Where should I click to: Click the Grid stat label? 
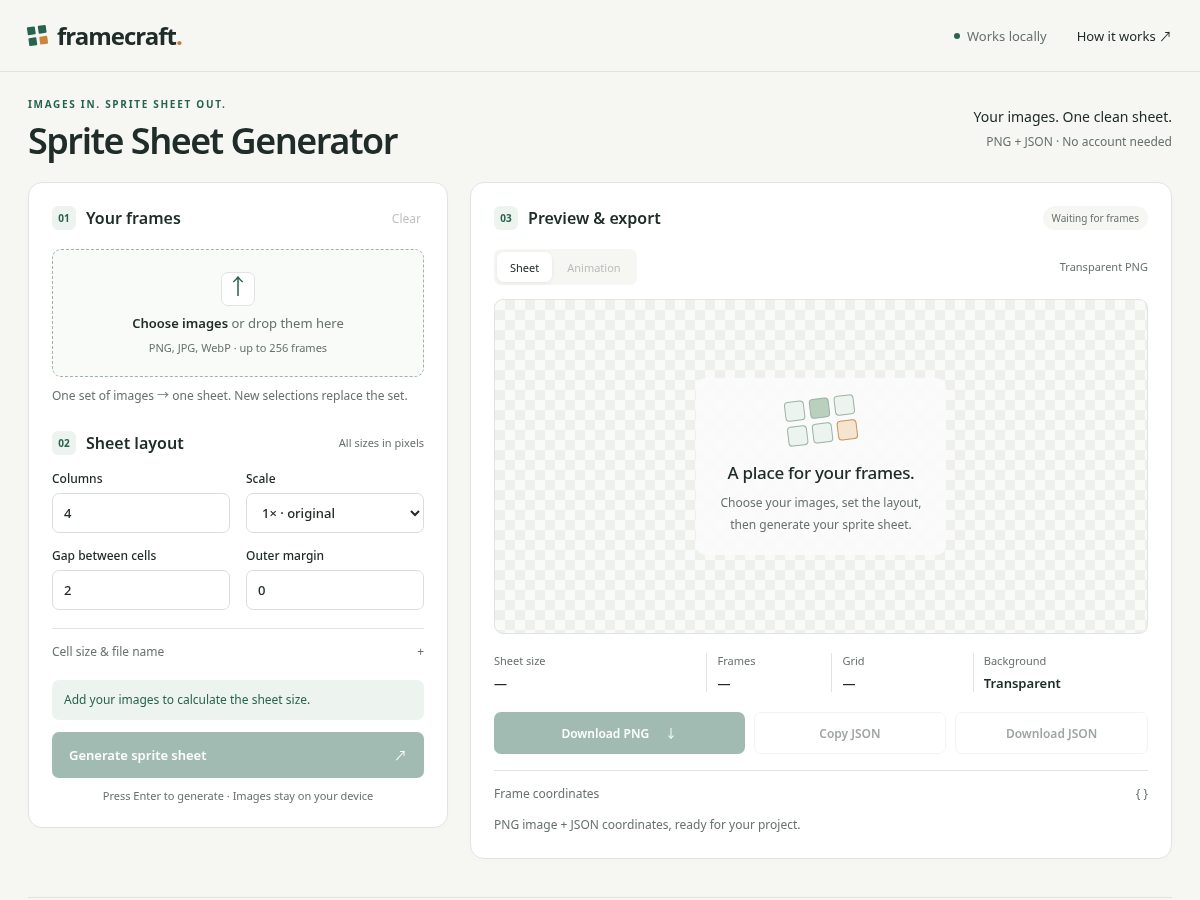pos(853,661)
